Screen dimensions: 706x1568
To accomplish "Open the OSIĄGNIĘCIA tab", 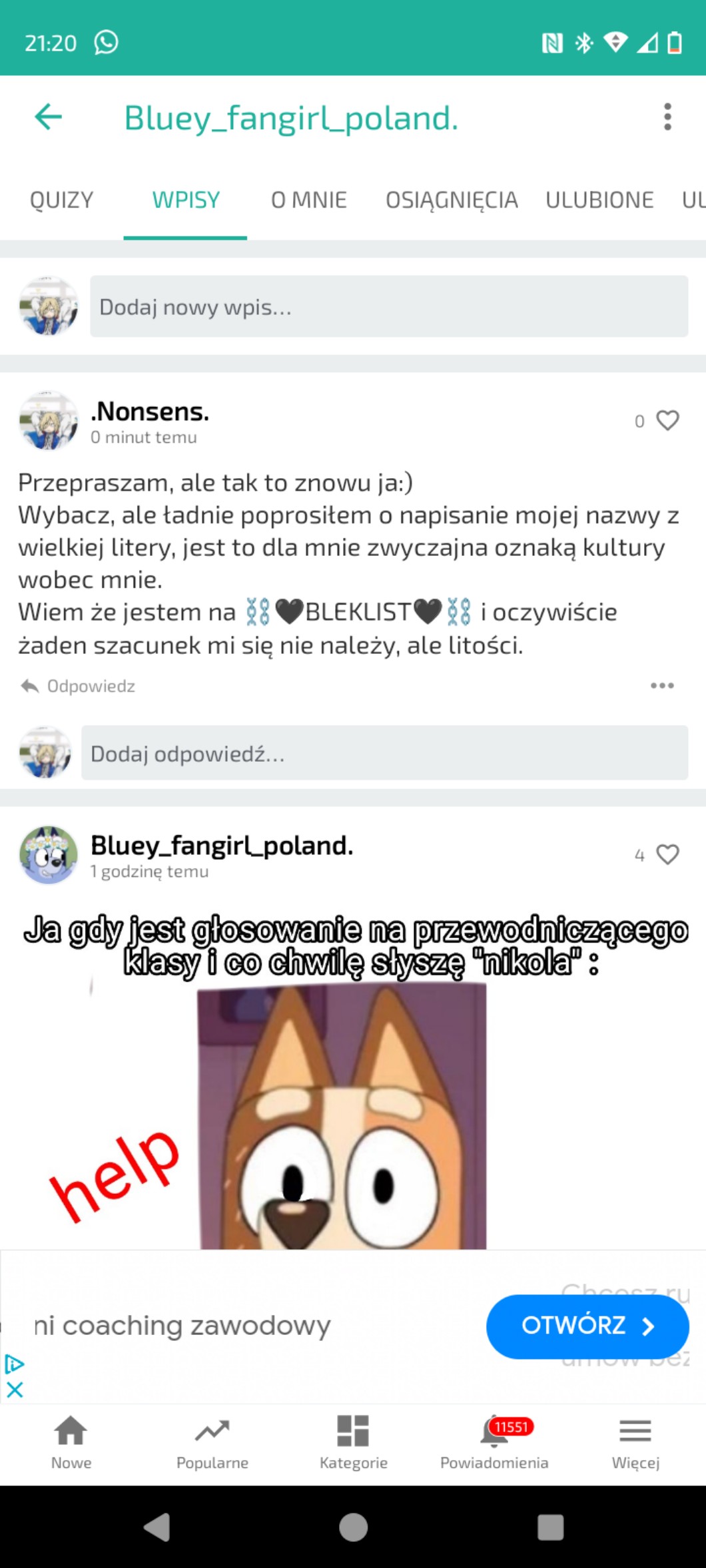I will click(452, 200).
